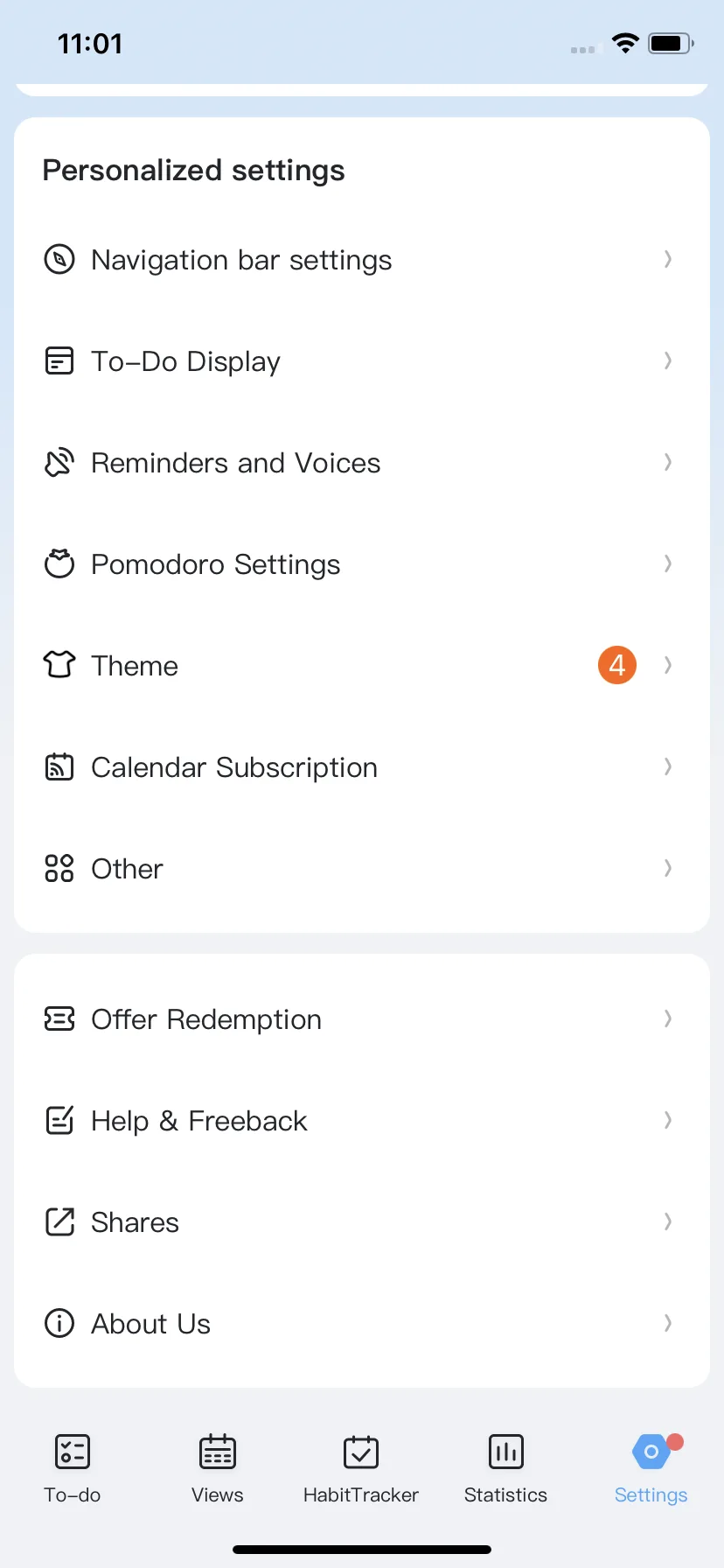The width and height of the screenshot is (724, 1568).
Task: Tap the compass icon for Navigation bar settings
Action: [59, 260]
